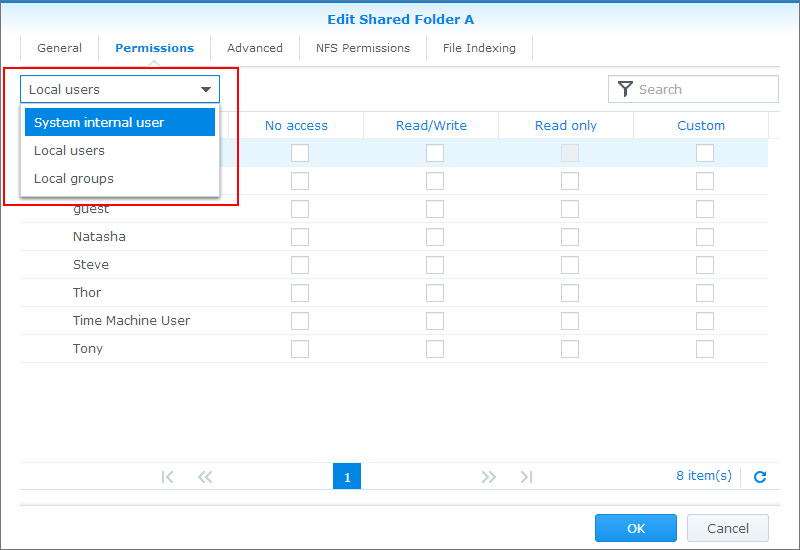
Task: Choose System internal user option
Action: pos(120,122)
